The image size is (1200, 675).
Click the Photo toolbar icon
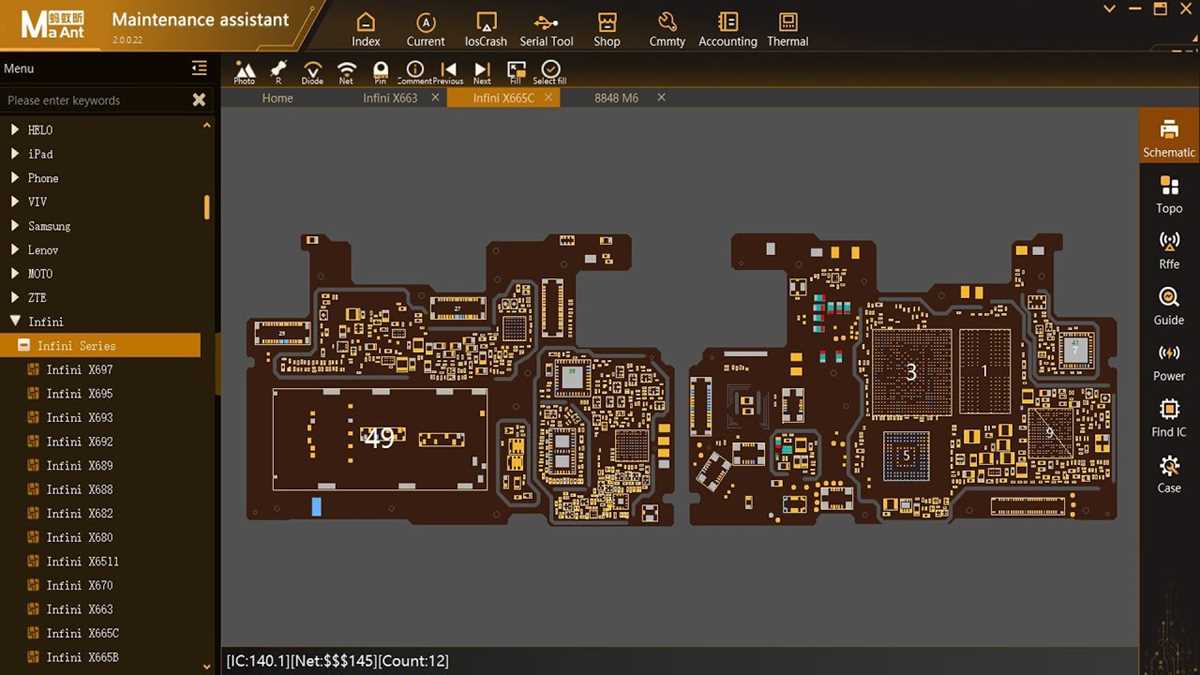coord(245,72)
